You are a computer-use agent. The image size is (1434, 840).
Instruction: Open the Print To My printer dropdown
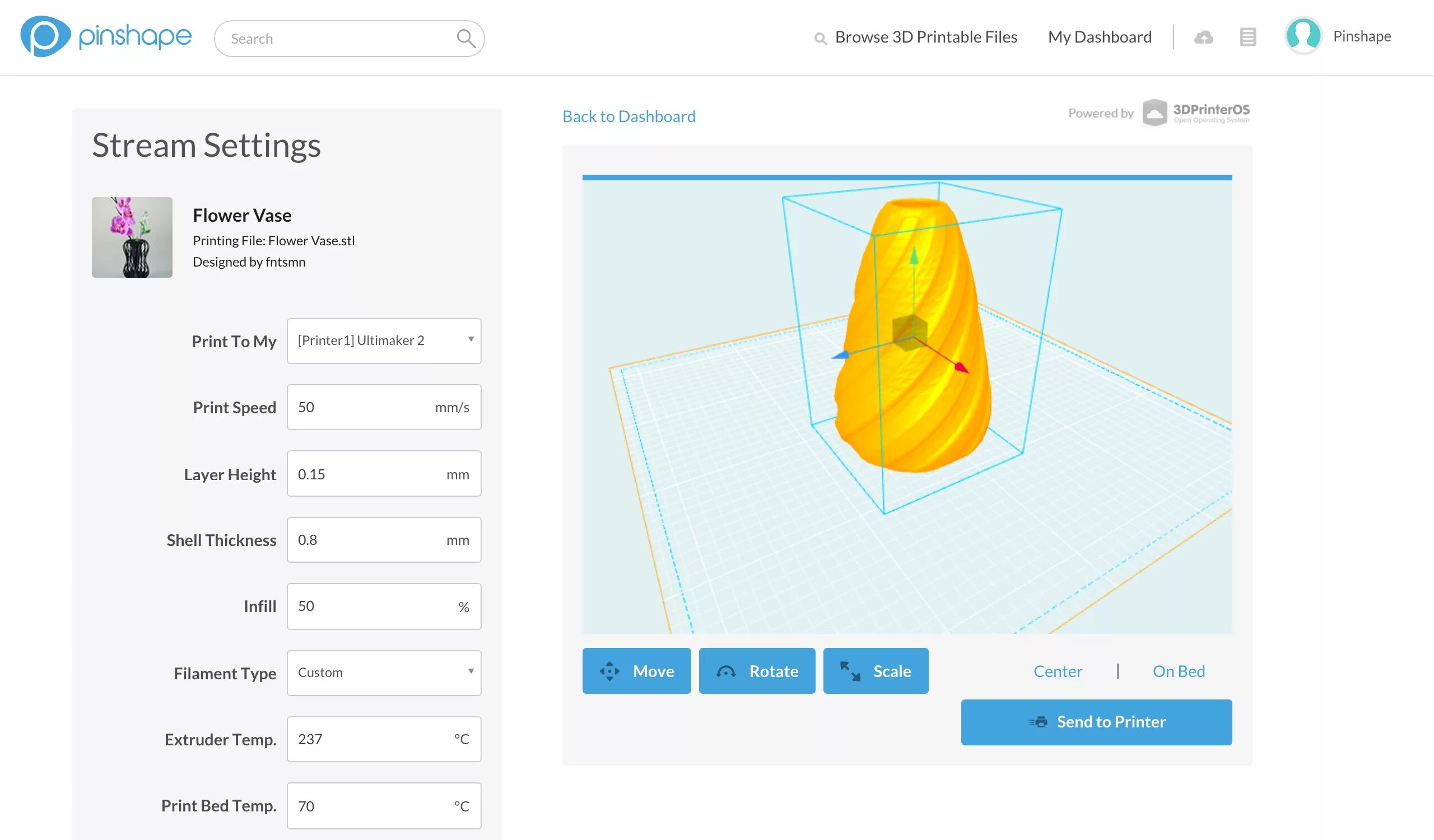(x=384, y=340)
